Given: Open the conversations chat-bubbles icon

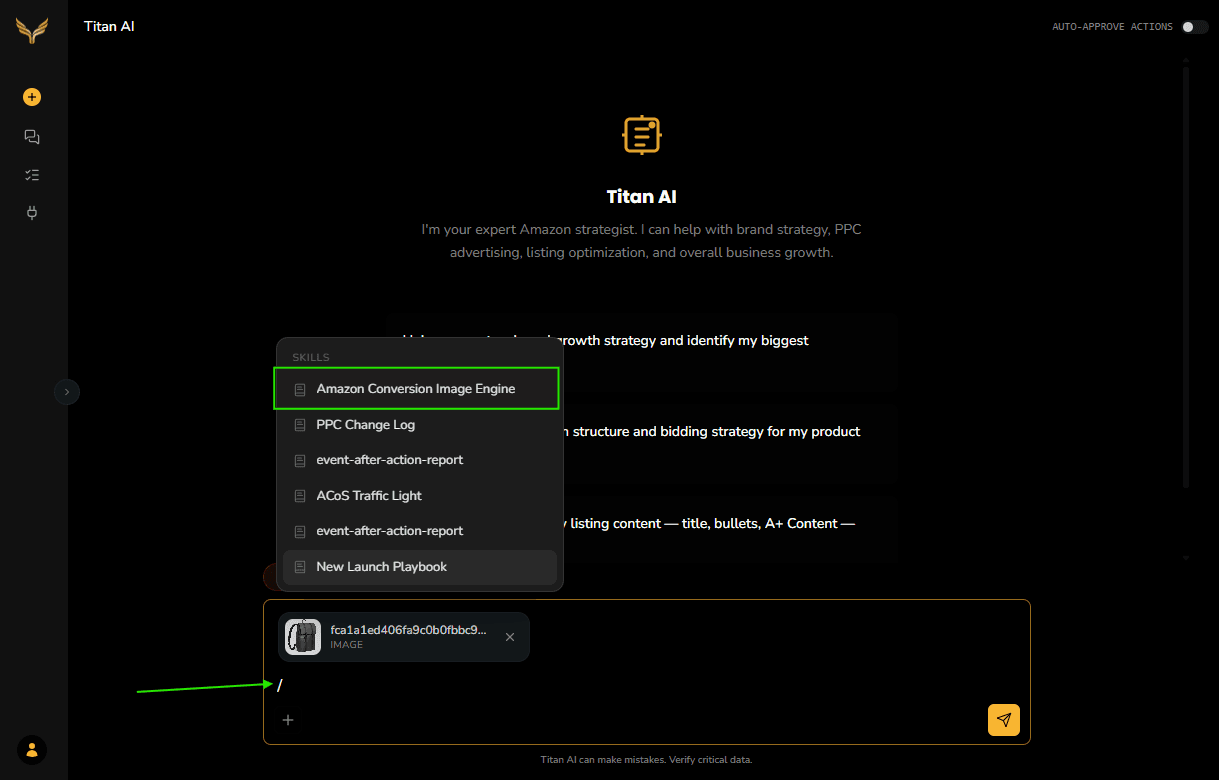Looking at the screenshot, I should pos(32,137).
